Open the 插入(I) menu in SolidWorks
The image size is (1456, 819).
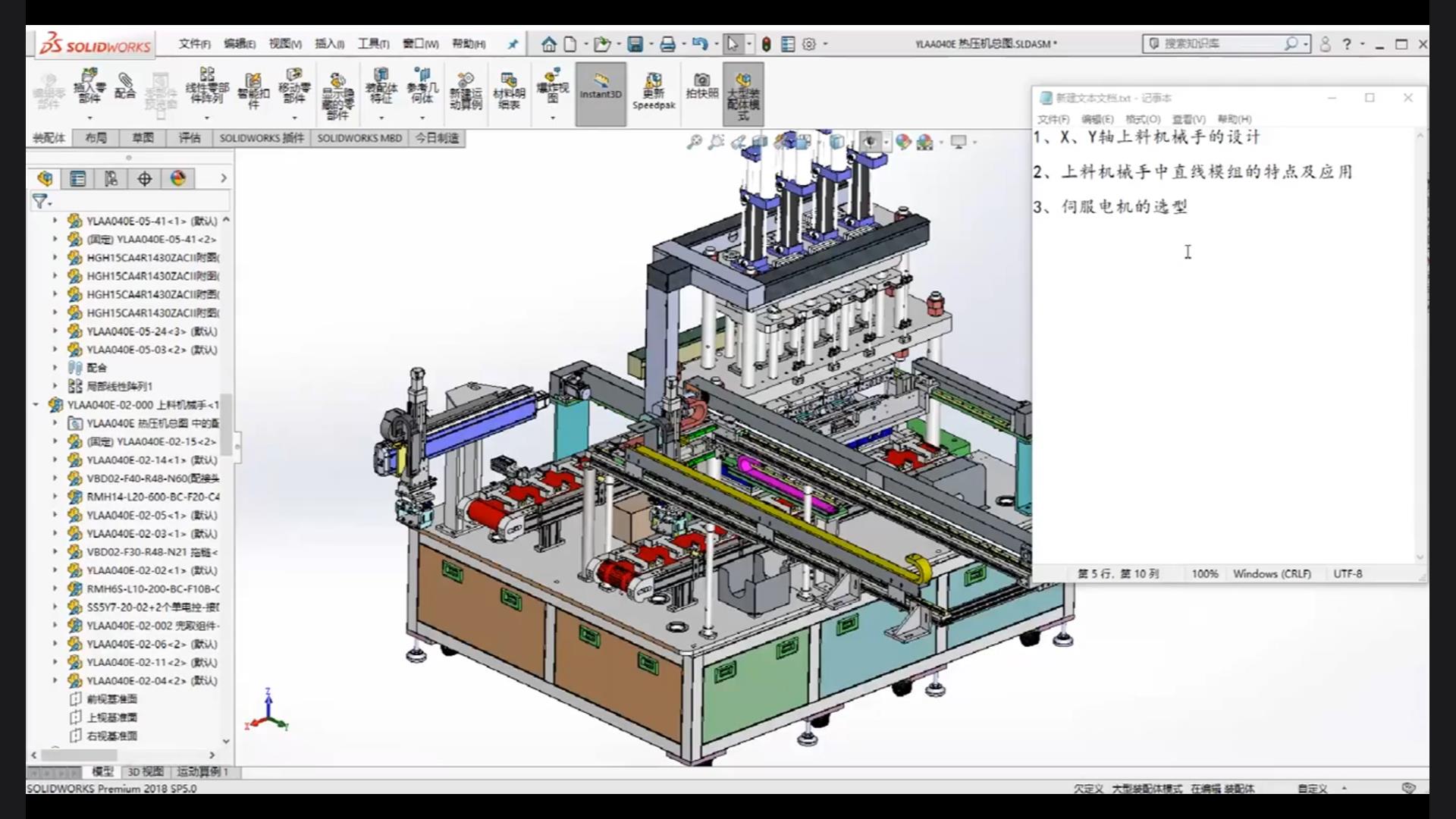pos(330,44)
